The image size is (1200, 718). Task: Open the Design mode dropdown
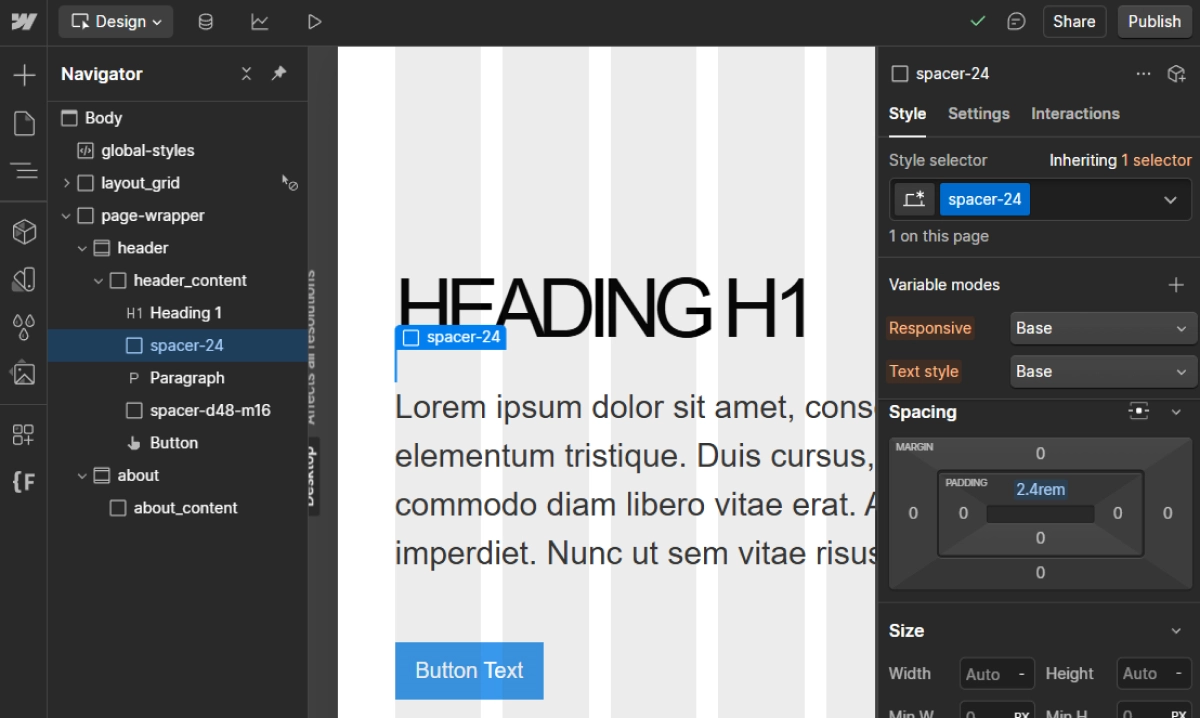[116, 22]
